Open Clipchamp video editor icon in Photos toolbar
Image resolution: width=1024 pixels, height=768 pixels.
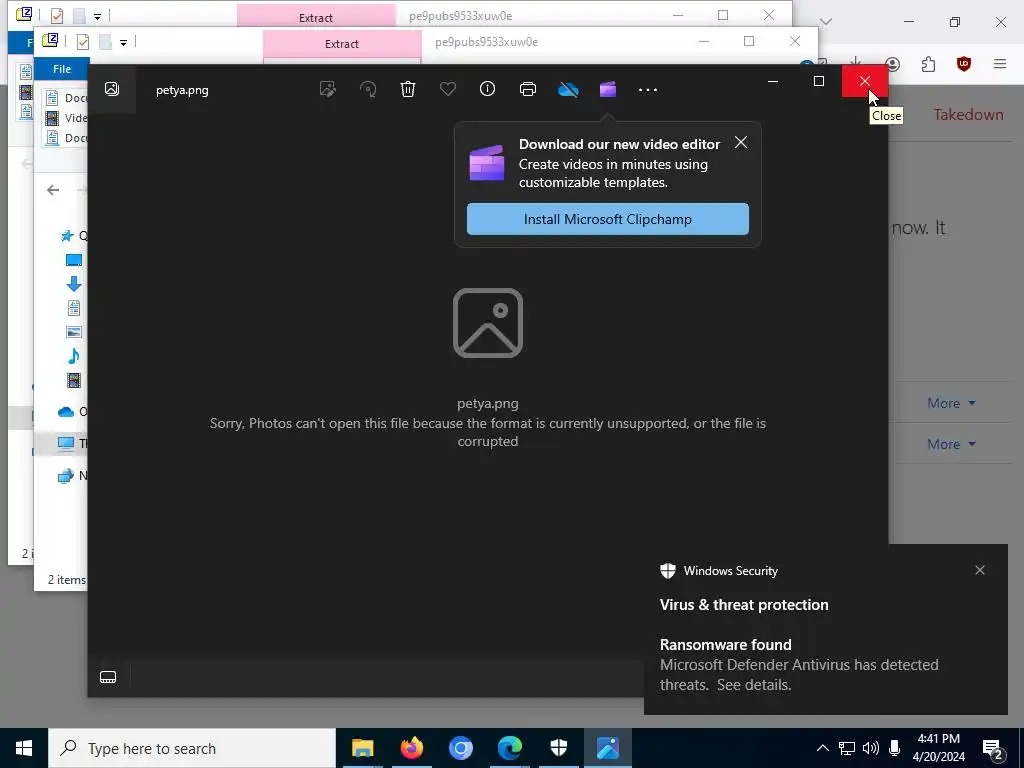click(x=608, y=89)
